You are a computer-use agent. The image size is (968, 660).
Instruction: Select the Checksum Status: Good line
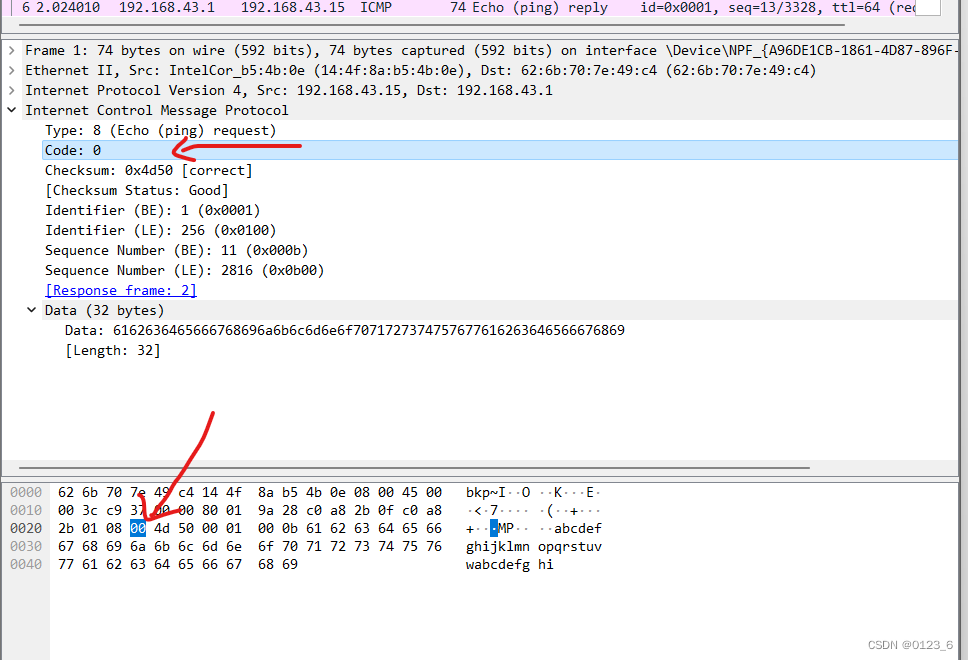point(136,190)
